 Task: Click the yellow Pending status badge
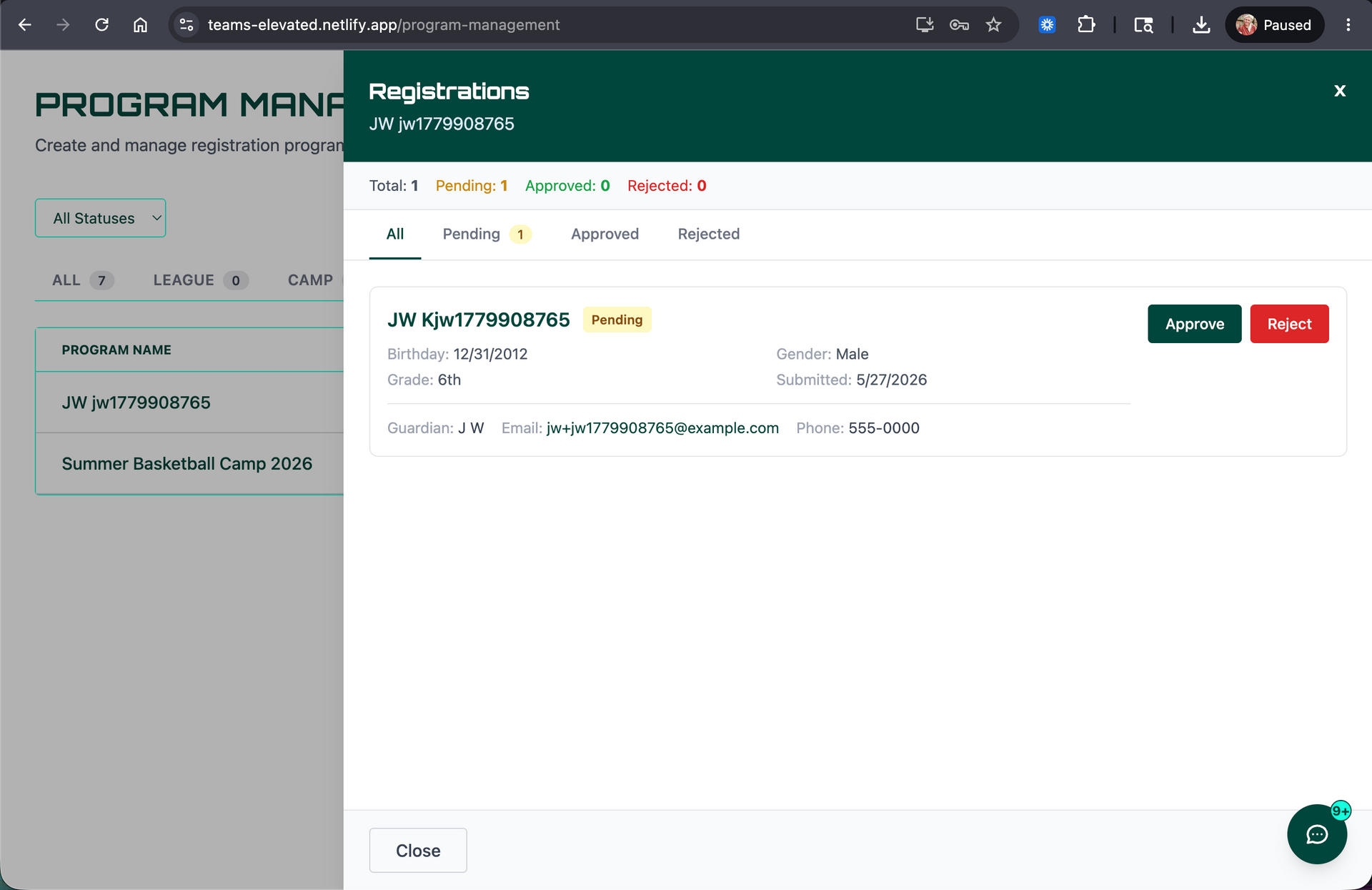(617, 320)
